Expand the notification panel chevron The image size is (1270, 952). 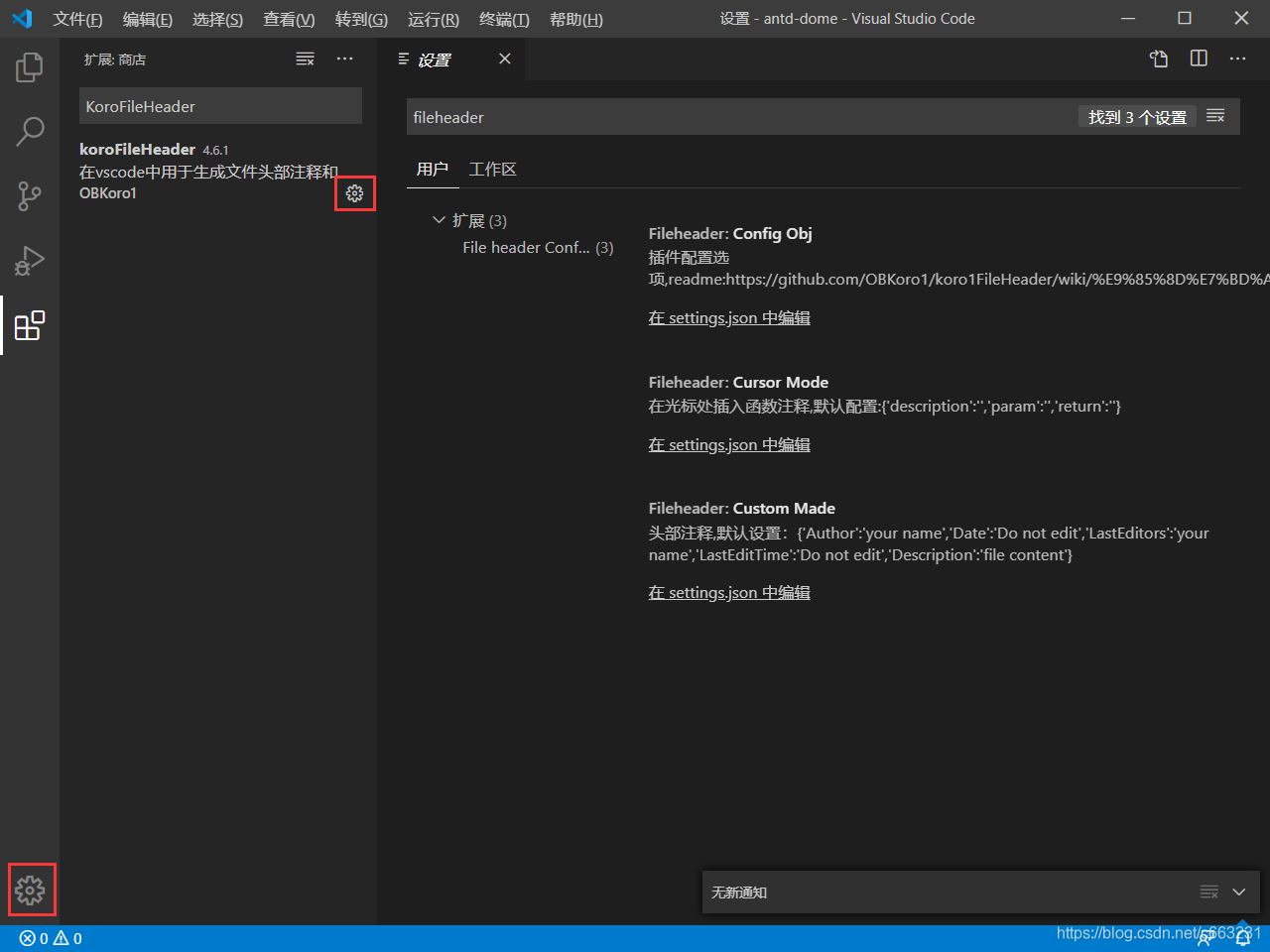1237,892
